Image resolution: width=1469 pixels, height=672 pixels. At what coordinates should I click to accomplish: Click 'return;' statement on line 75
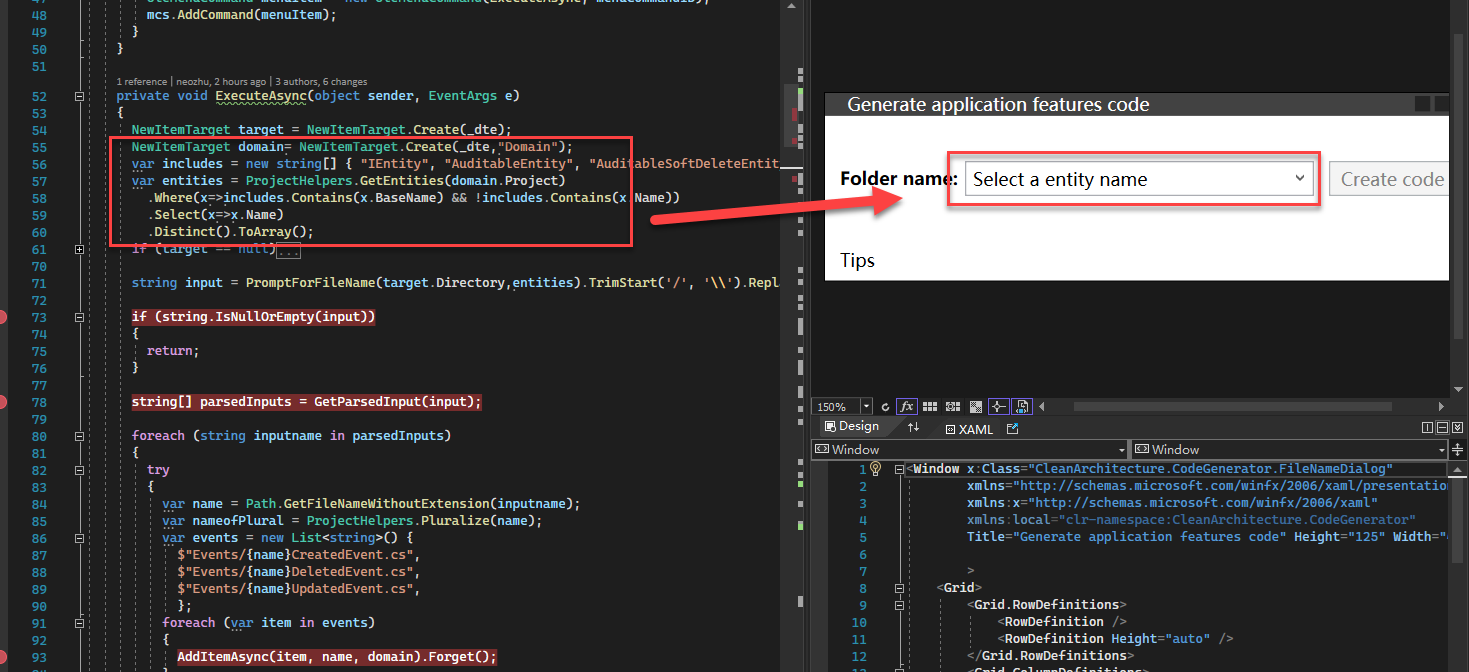click(173, 351)
